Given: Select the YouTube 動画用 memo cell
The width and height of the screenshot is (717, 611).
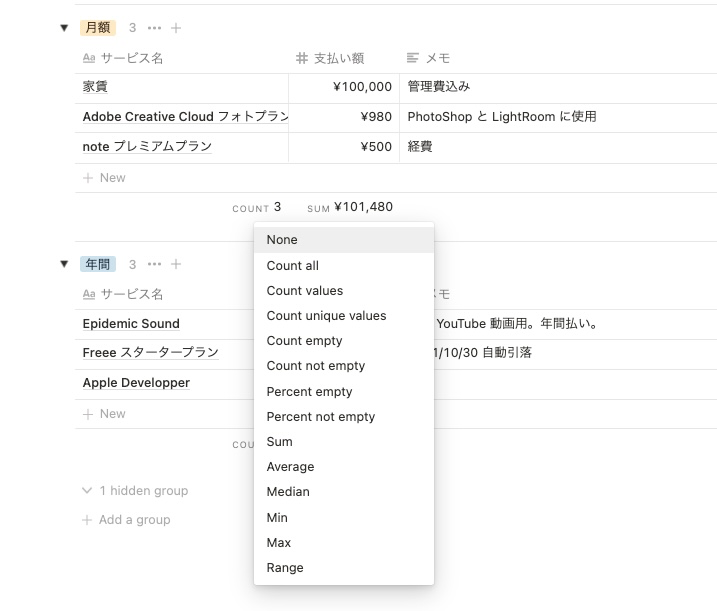Looking at the screenshot, I should [575, 324].
